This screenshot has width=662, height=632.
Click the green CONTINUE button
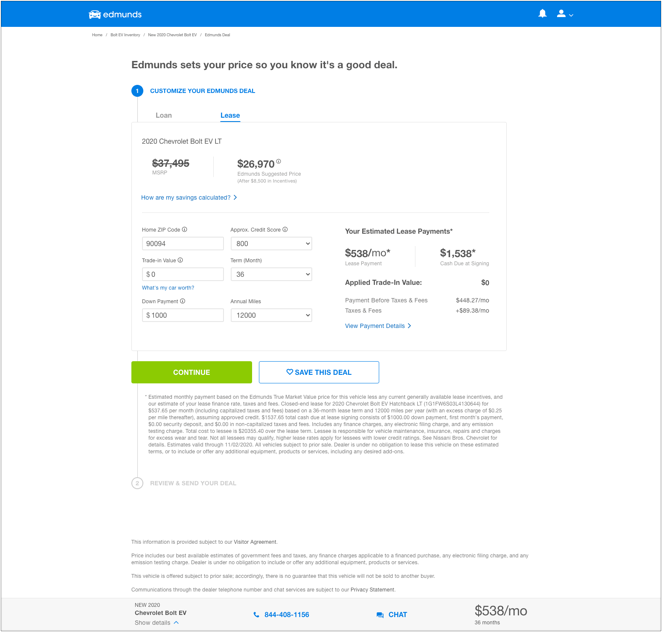pos(191,372)
